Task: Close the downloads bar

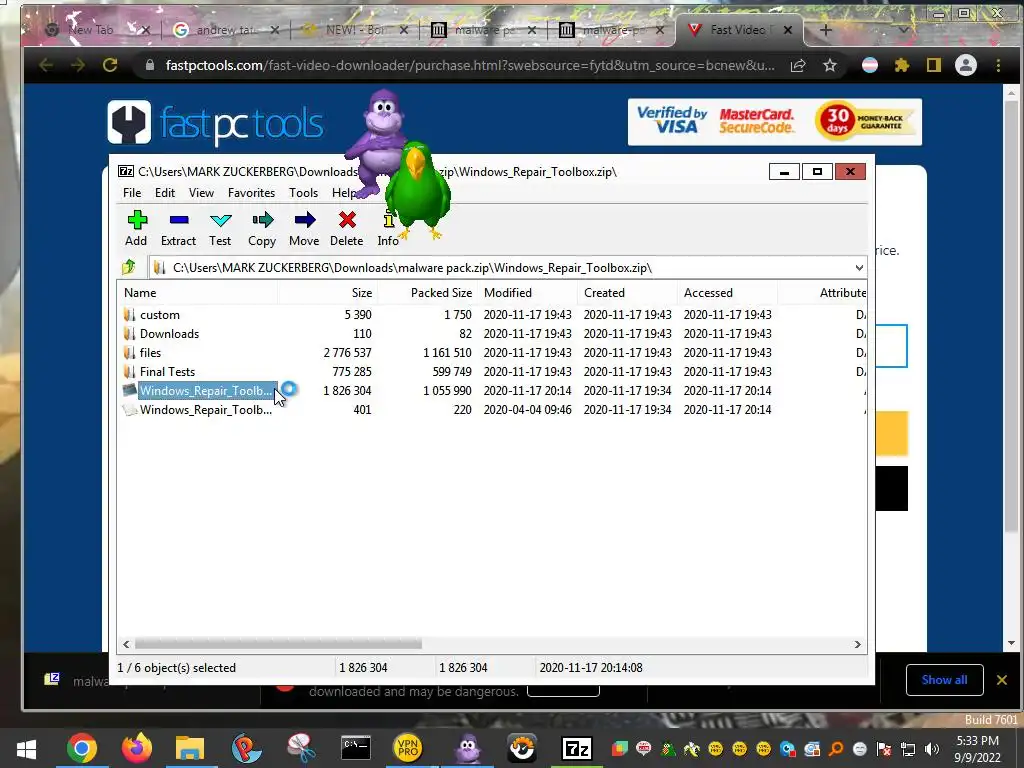Action: (1002, 680)
